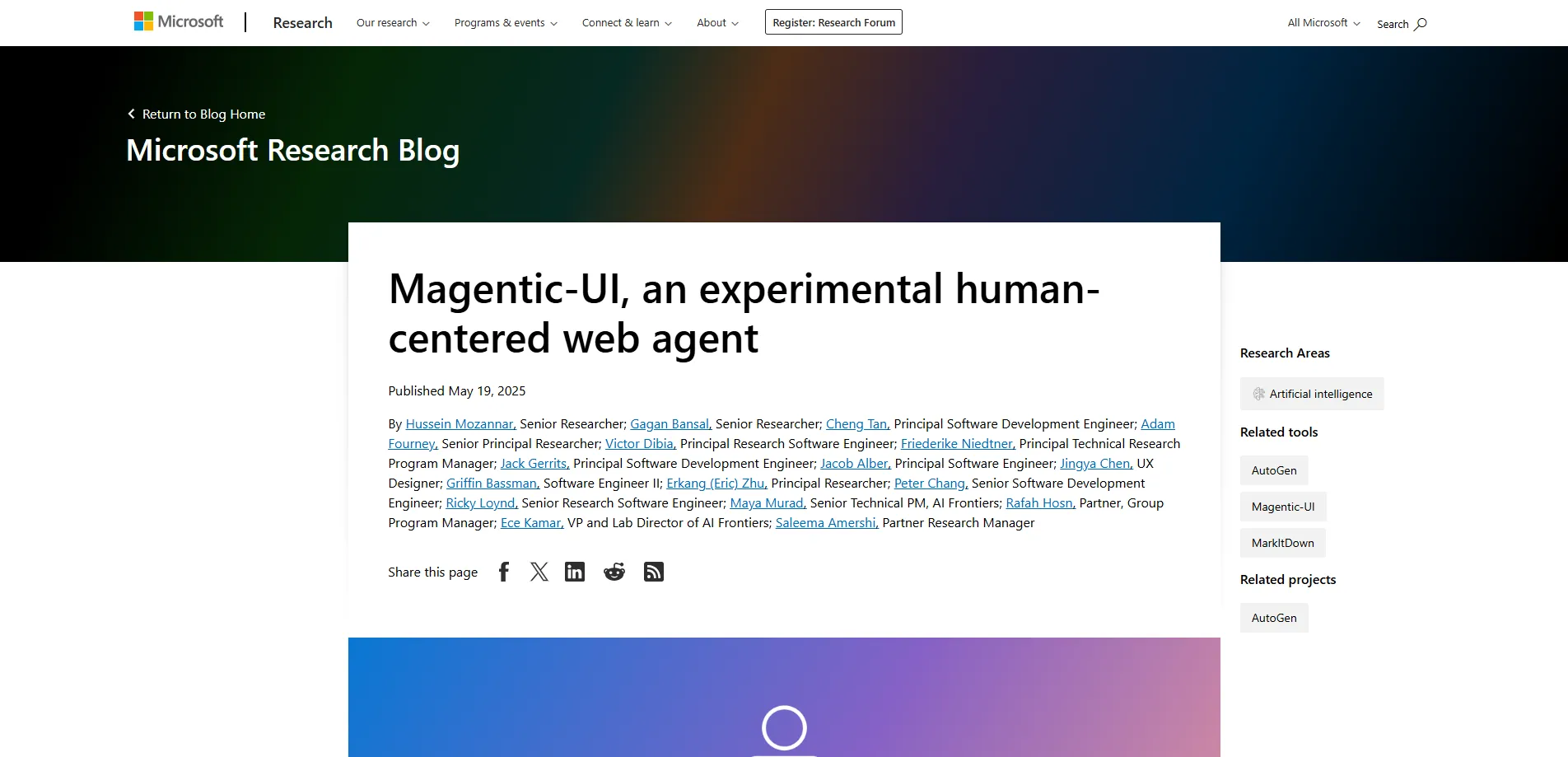Click the Microsoft logo
Image resolution: width=1568 pixels, height=757 pixels.
pyautogui.click(x=178, y=21)
